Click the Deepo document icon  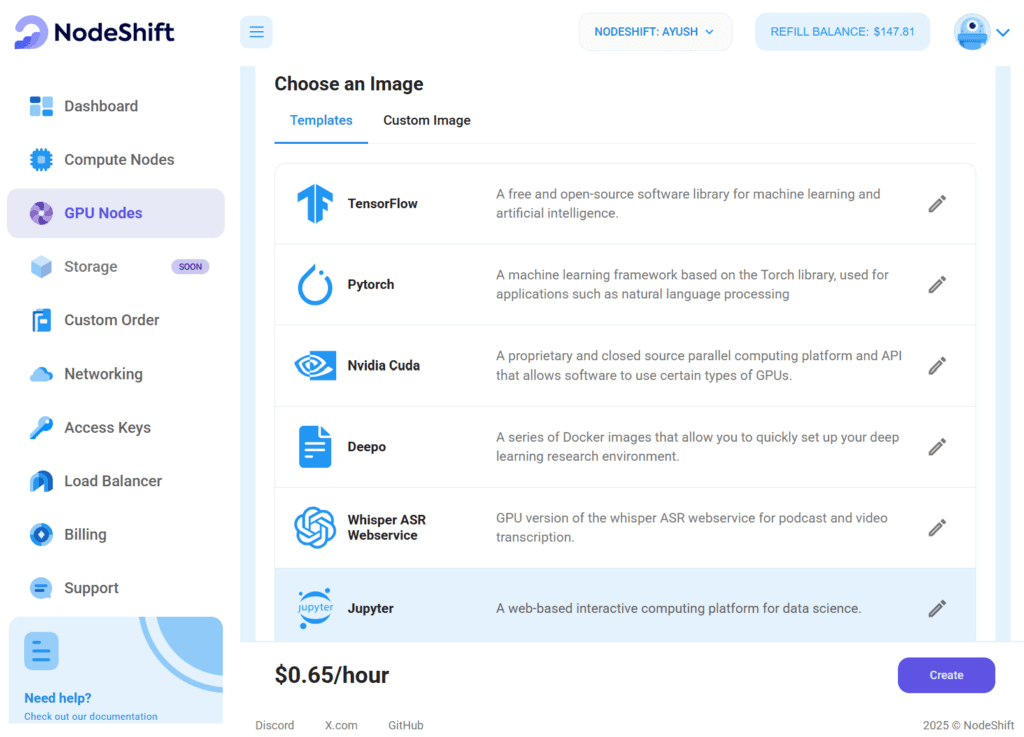(x=315, y=447)
